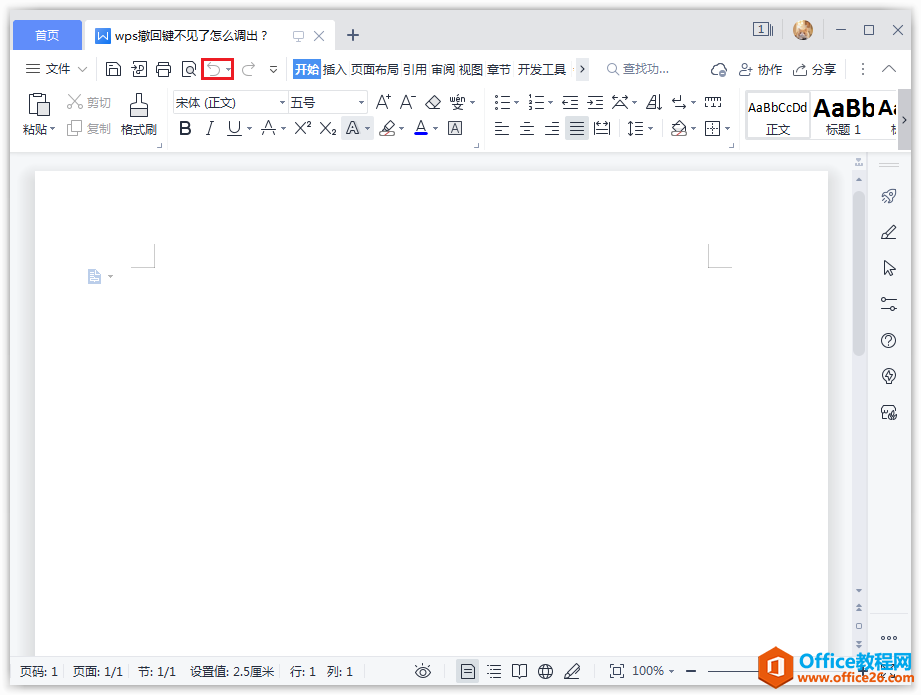Click the 协作 collaborate button
Viewport: 921px width, 695px height.
pos(761,69)
